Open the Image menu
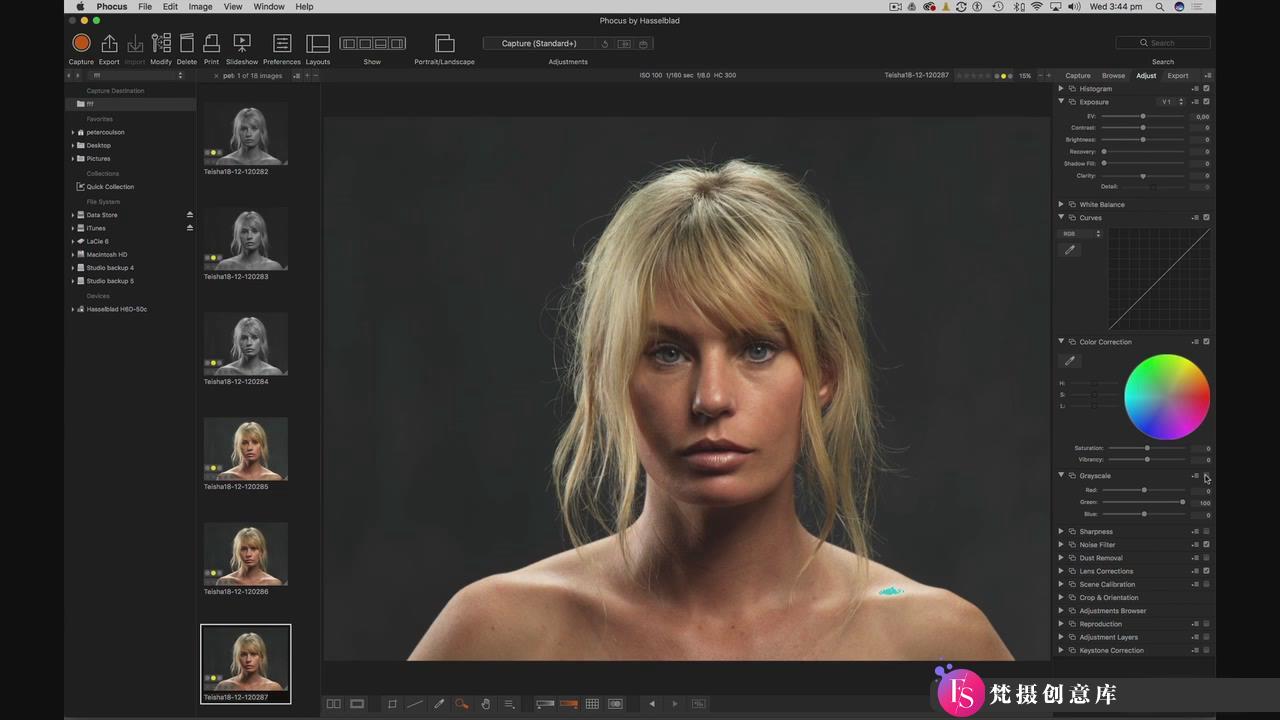1280x720 pixels. pos(200,7)
